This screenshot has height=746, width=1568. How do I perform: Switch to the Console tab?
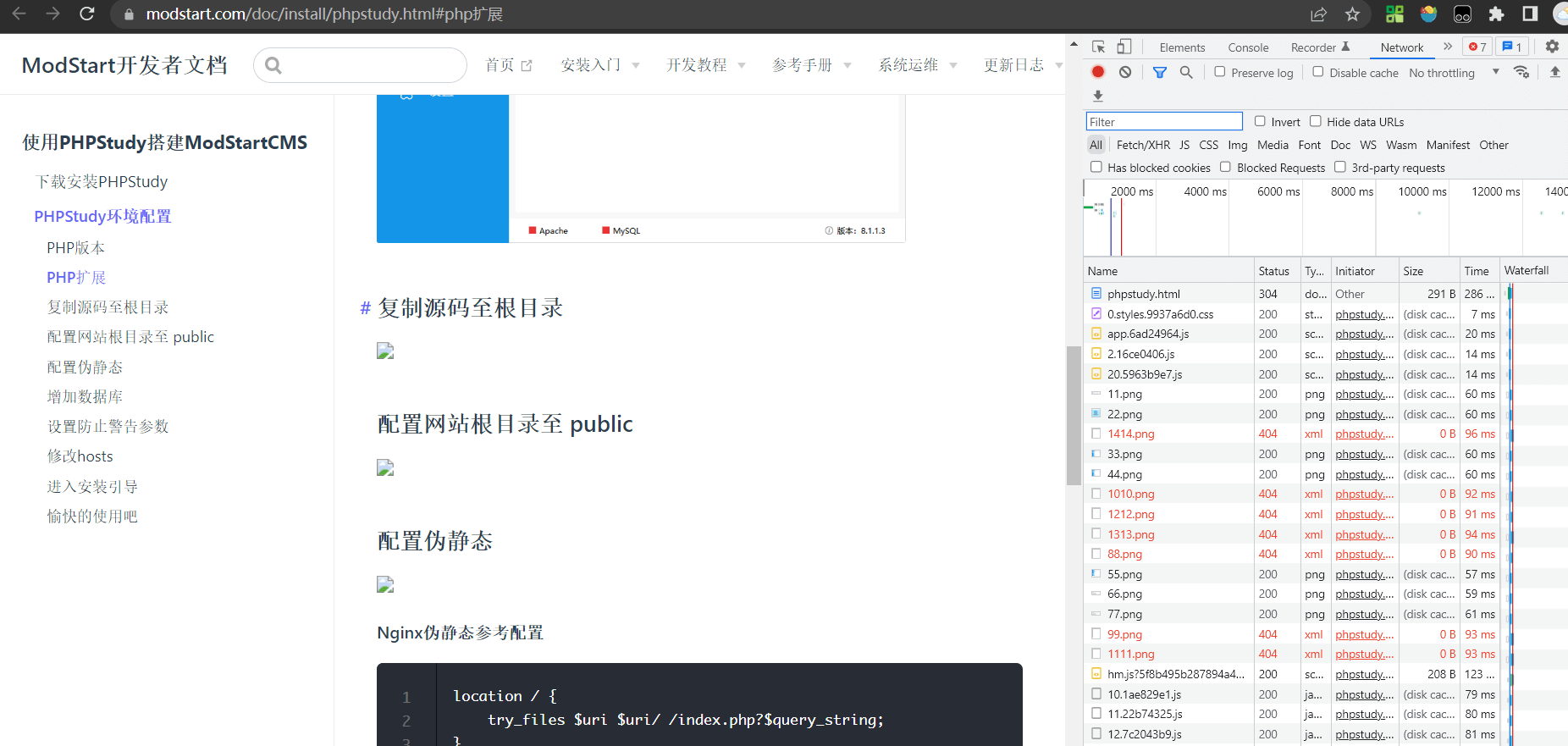pyautogui.click(x=1248, y=47)
